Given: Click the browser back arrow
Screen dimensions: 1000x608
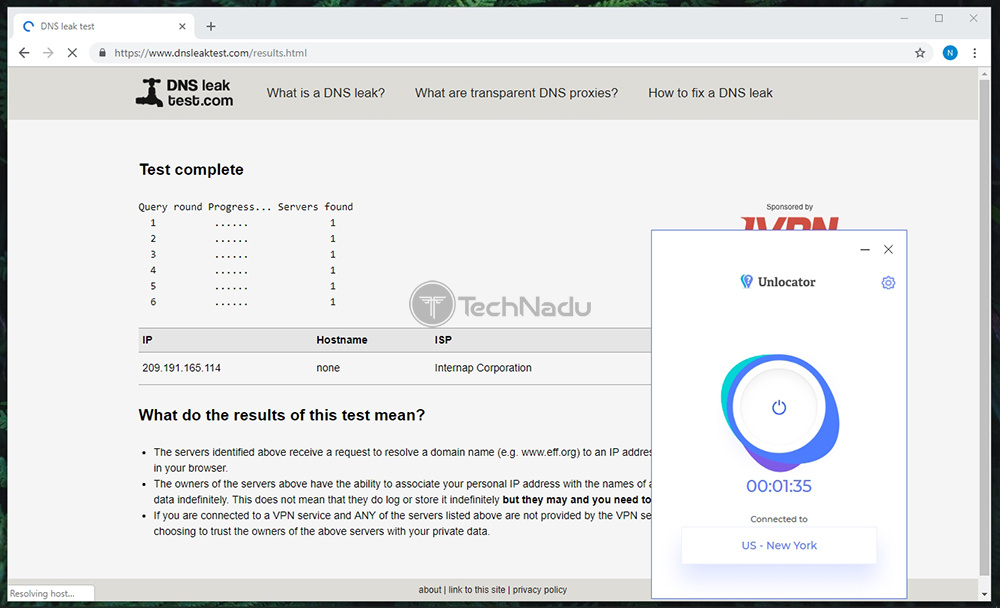Looking at the screenshot, I should click(x=24, y=53).
